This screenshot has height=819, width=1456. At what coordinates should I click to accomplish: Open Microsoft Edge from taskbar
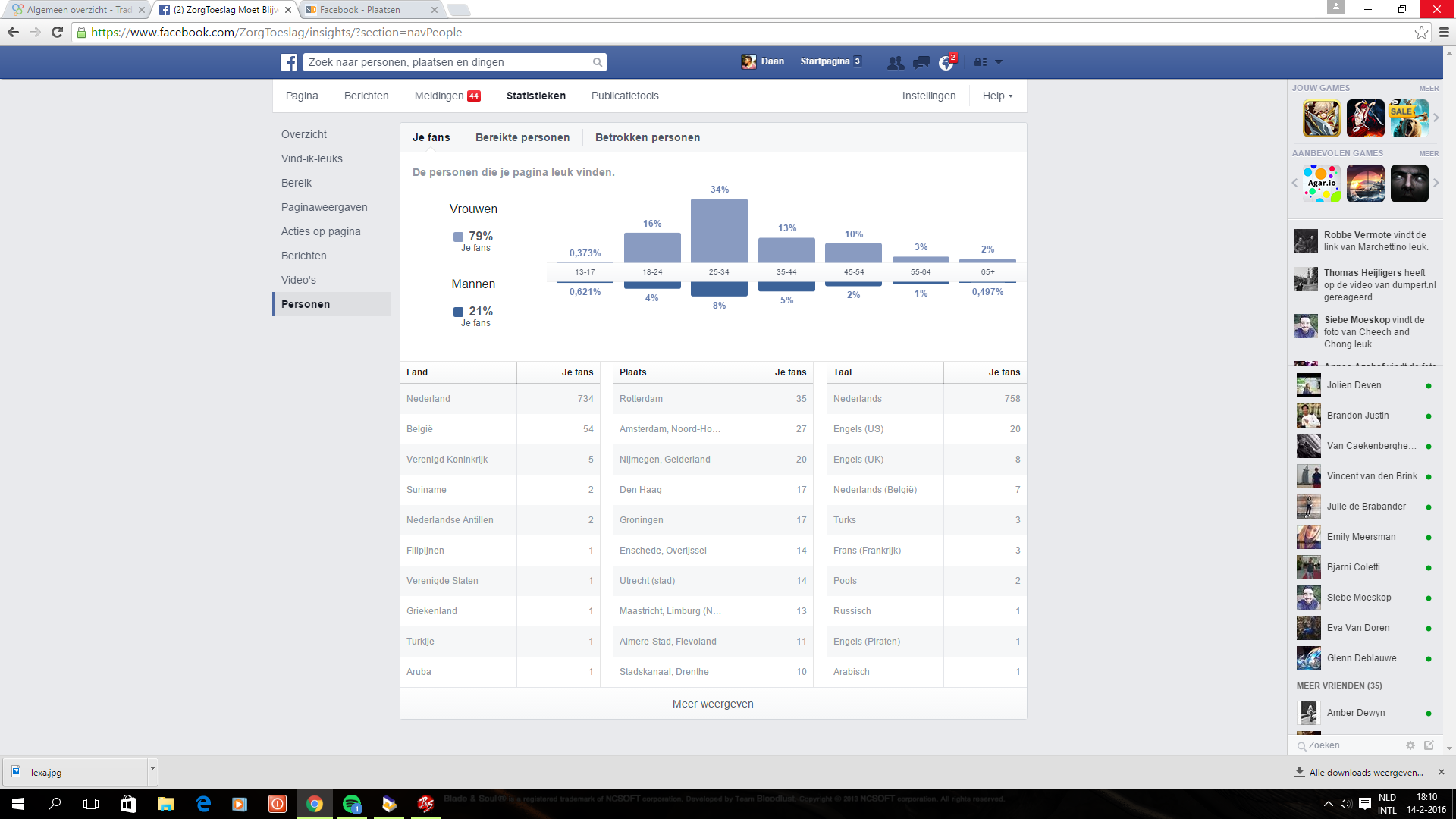pyautogui.click(x=203, y=804)
